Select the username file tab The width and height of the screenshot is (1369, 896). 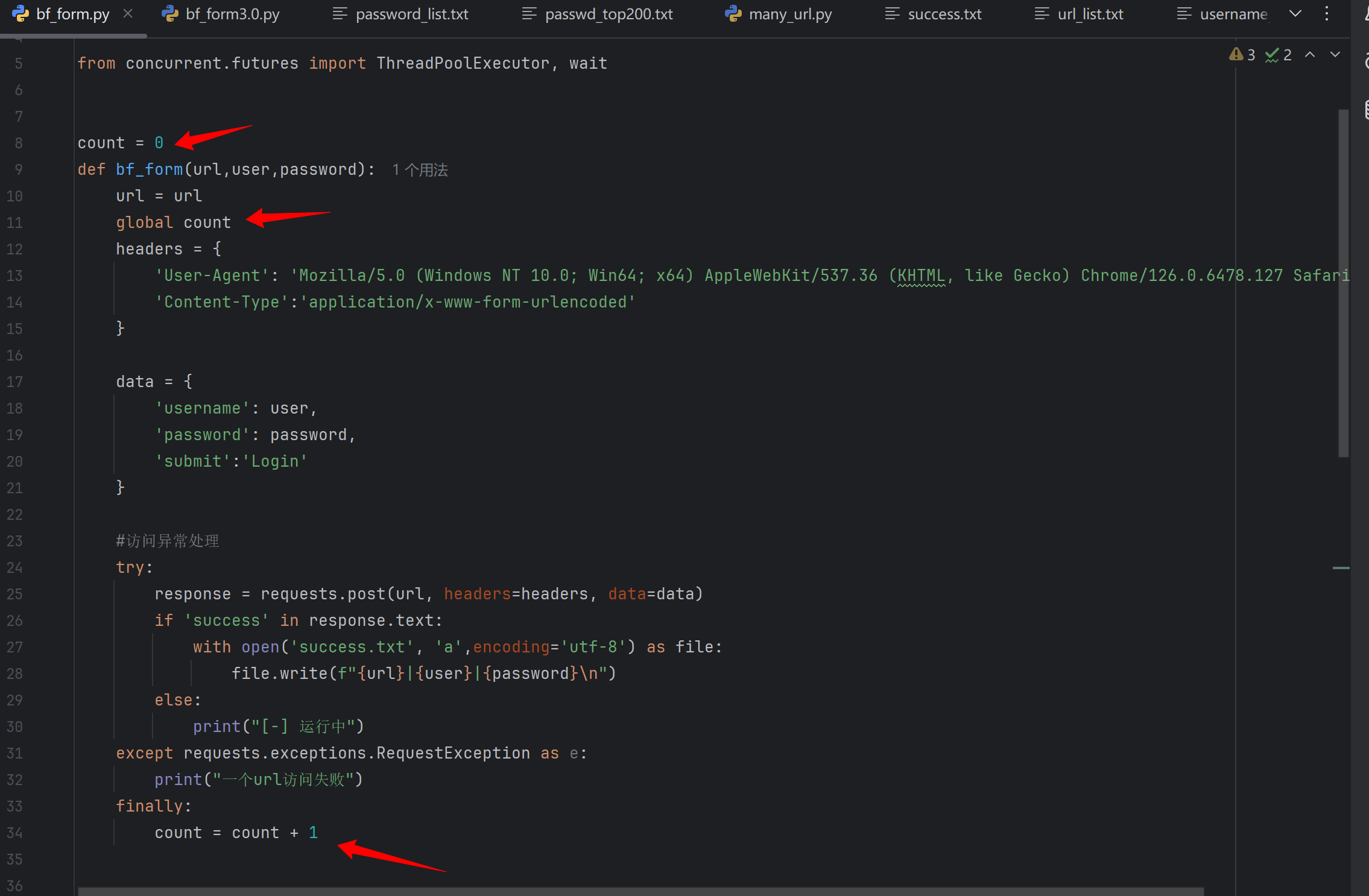pos(1233,14)
